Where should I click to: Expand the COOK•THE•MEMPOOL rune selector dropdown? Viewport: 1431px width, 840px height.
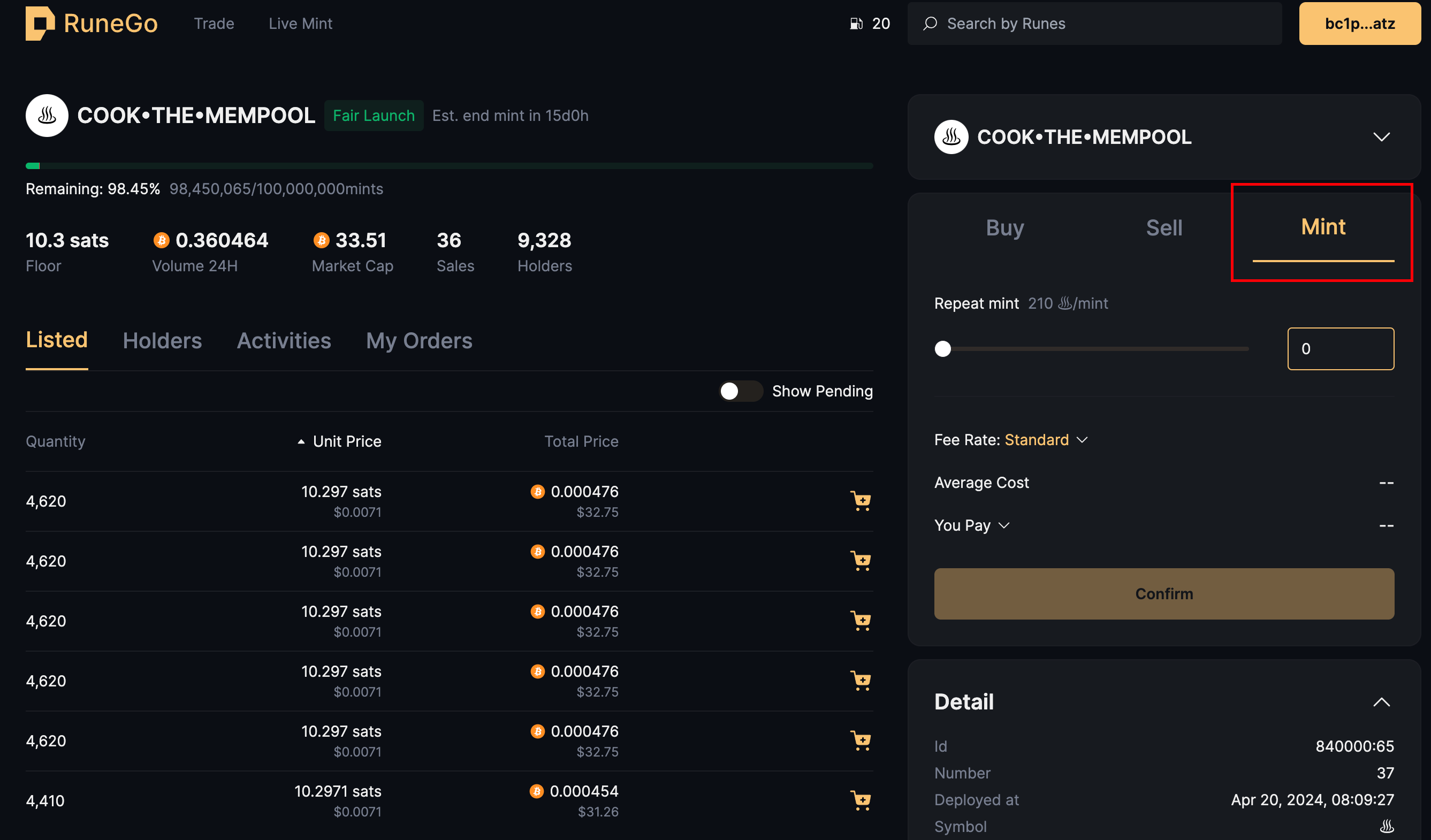pos(1381,137)
